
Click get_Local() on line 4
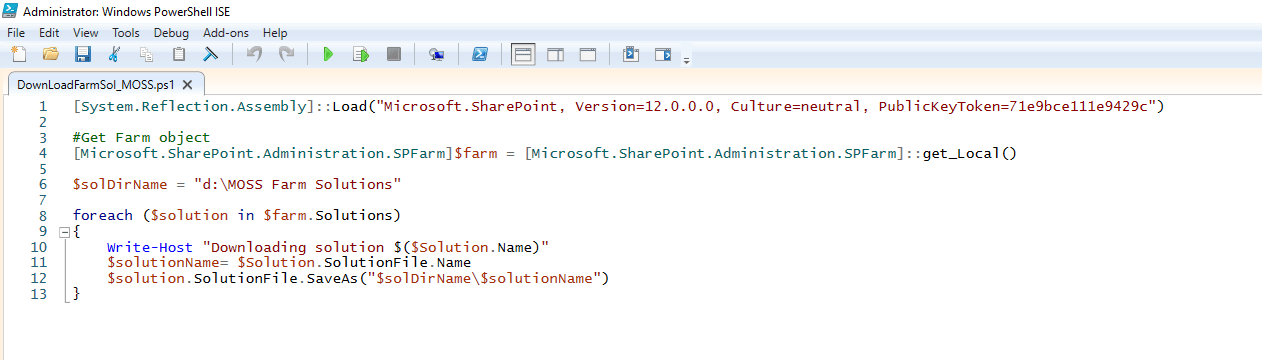pos(969,154)
